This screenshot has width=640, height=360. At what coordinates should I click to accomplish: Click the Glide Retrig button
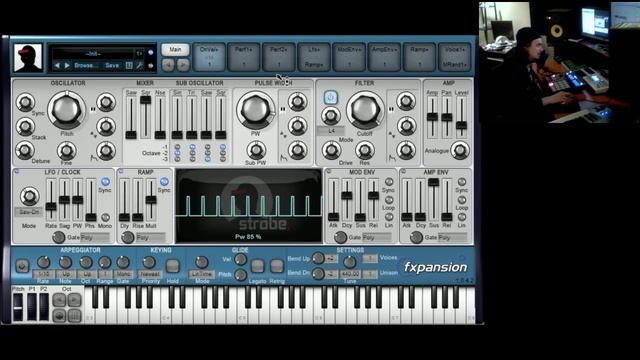click(277, 266)
